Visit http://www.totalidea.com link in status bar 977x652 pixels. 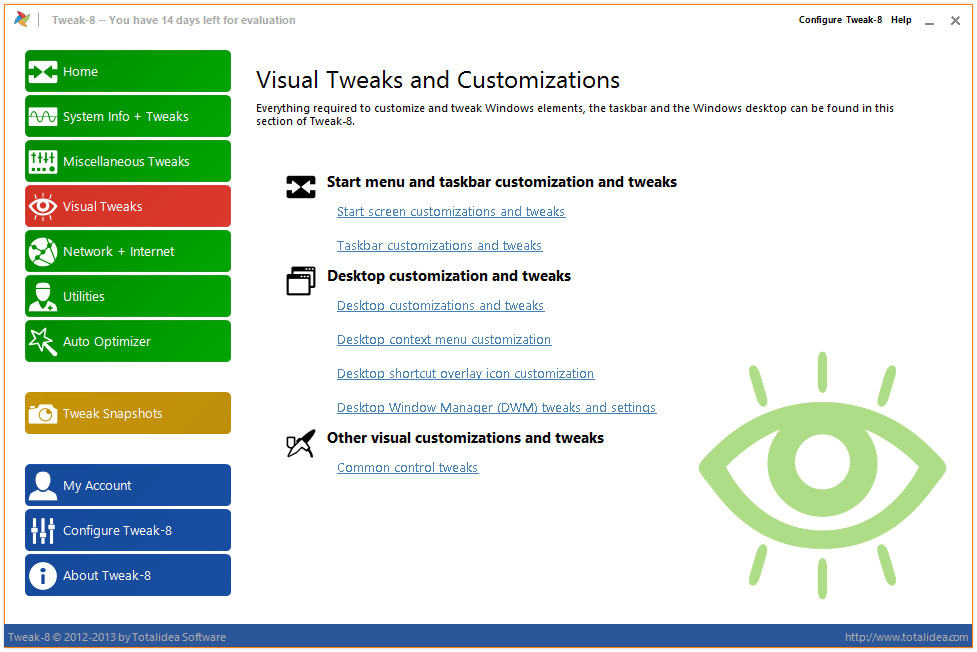point(907,637)
